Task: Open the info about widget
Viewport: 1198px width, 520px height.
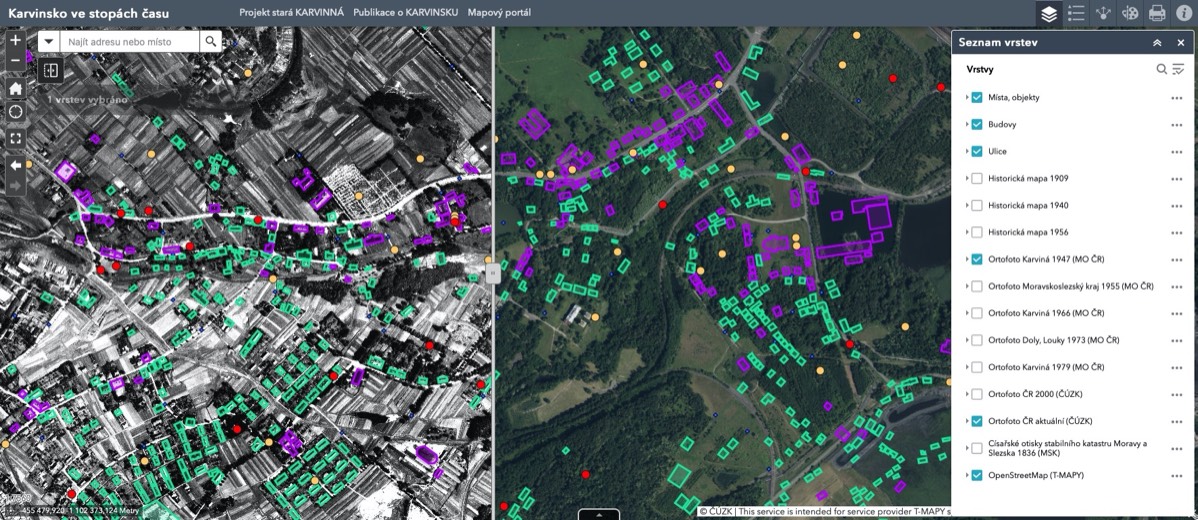Action: 1183,13
